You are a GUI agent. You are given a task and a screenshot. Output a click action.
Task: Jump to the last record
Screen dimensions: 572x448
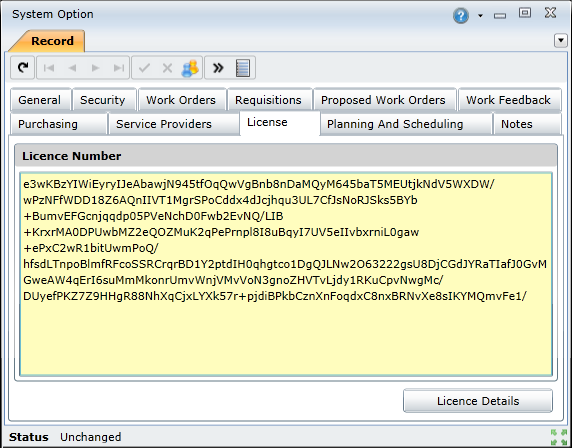click(x=119, y=68)
